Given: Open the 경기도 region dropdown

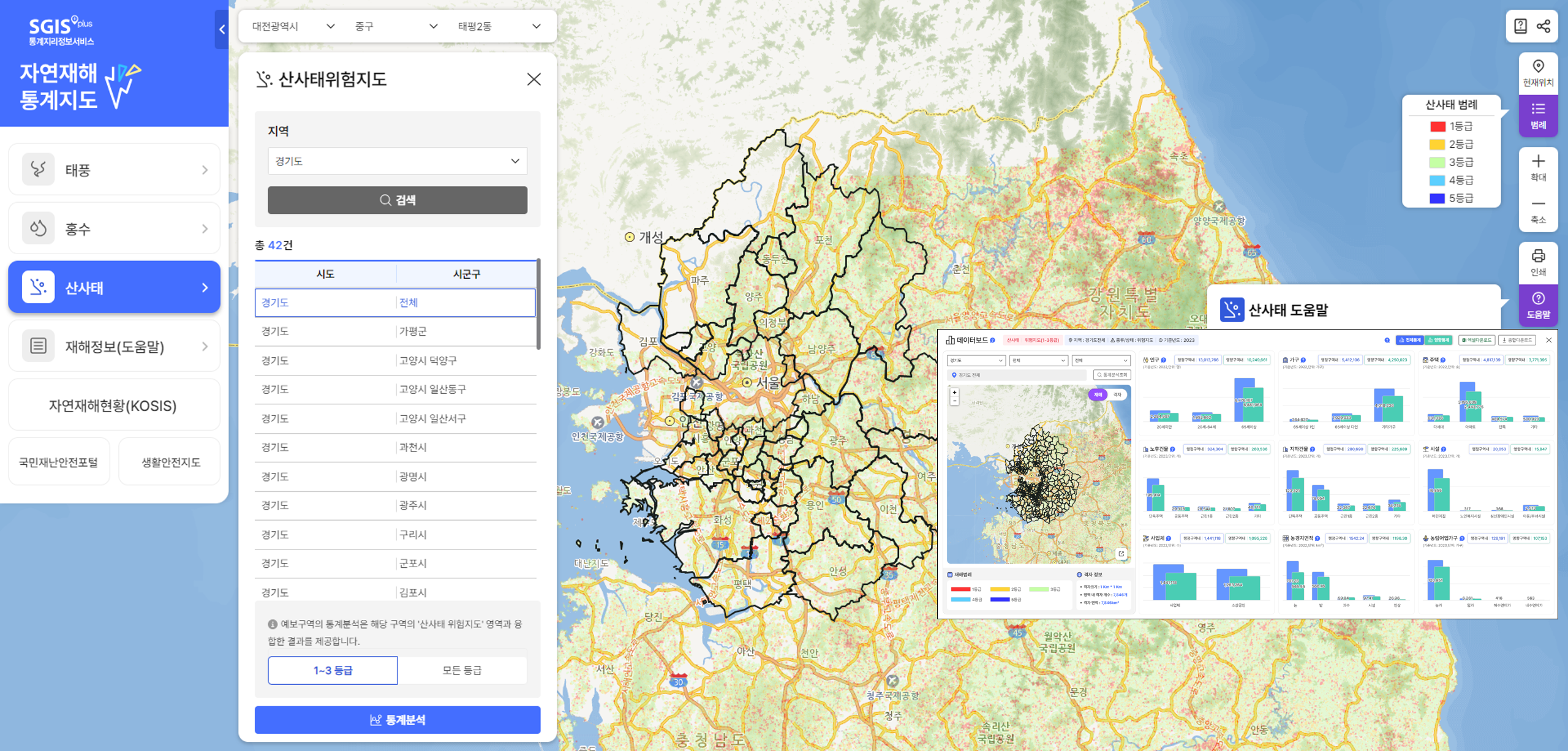Looking at the screenshot, I should coord(397,161).
